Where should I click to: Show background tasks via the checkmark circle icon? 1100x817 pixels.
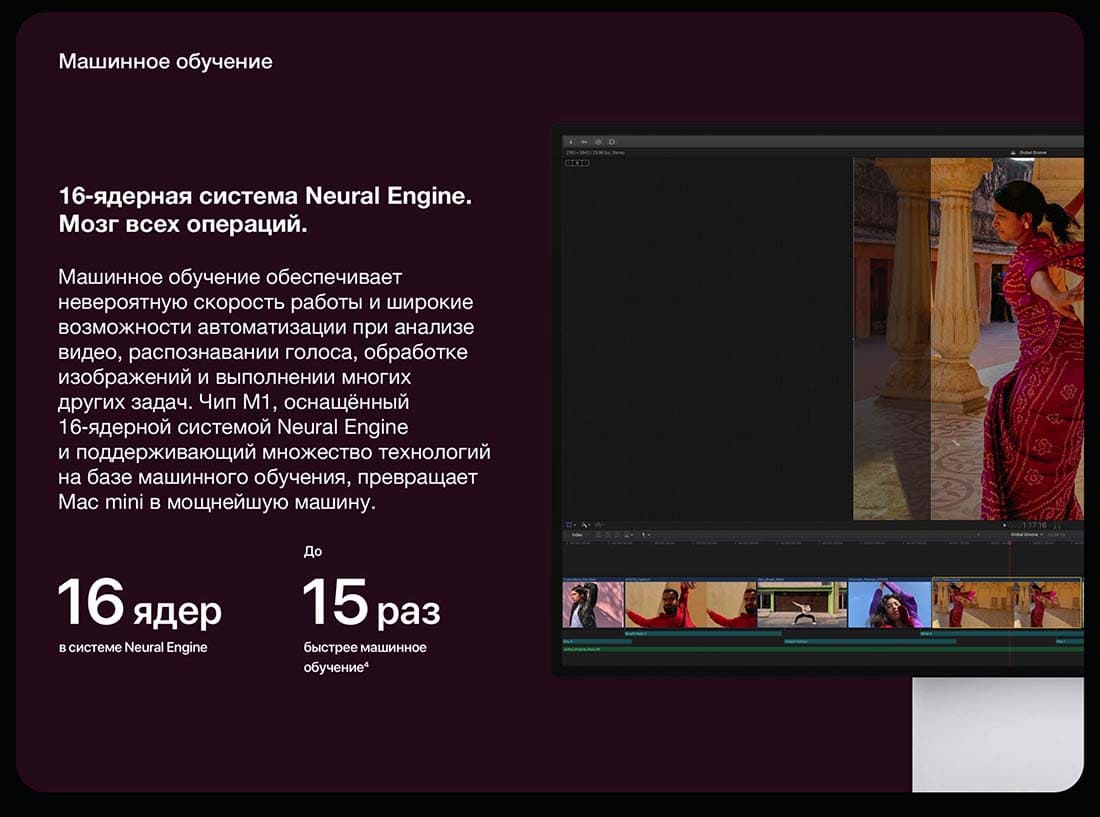pos(598,141)
